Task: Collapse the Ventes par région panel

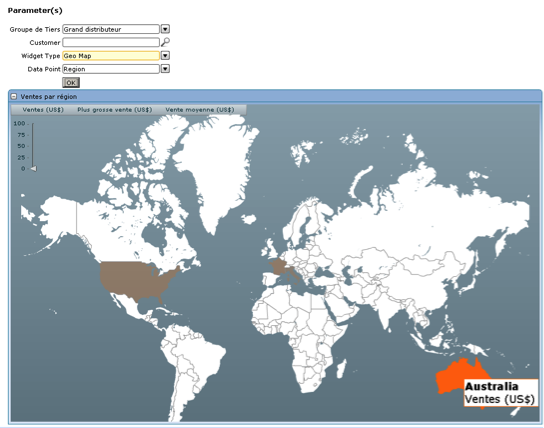Action: point(14,97)
